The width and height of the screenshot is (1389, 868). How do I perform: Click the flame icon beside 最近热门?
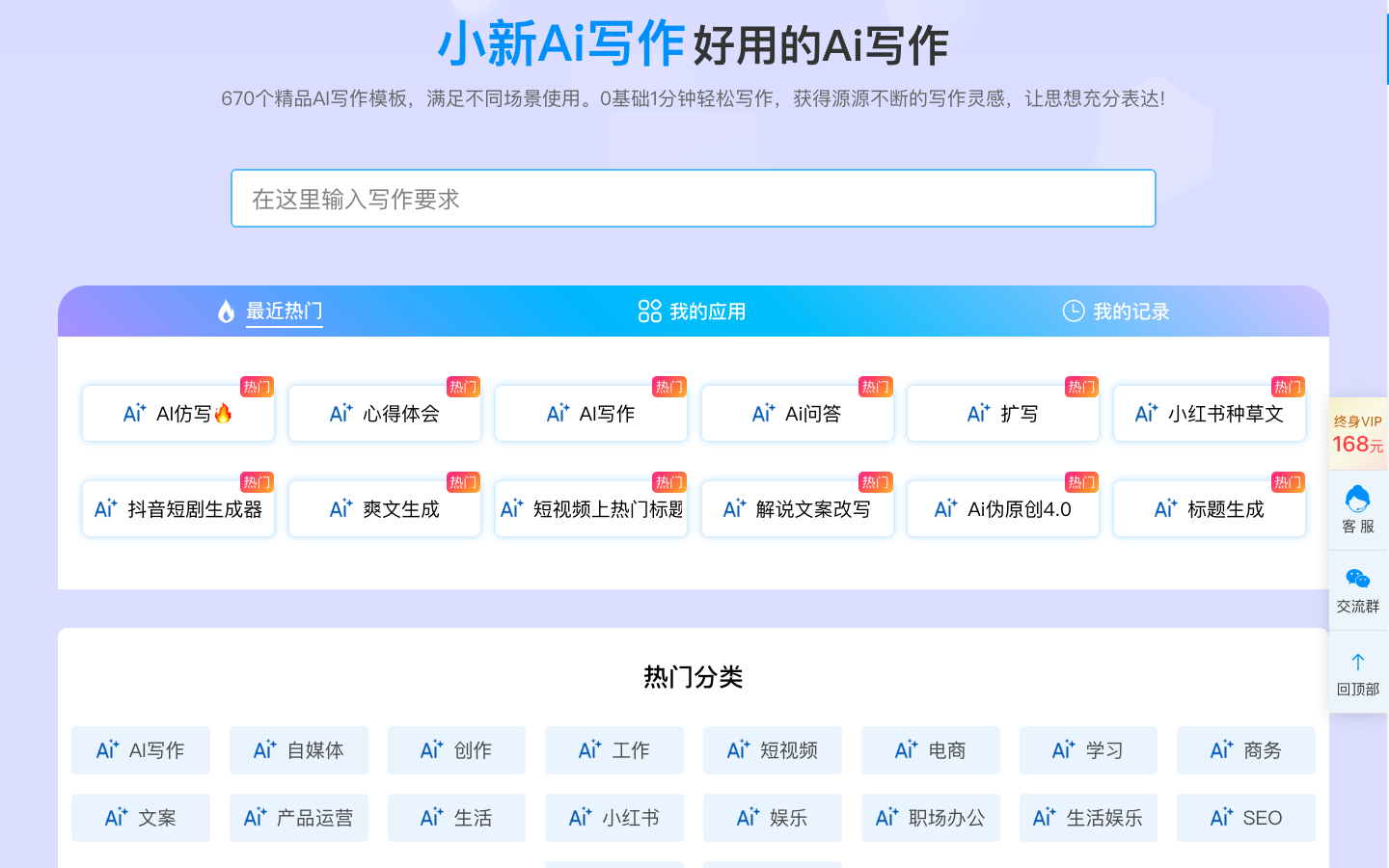click(x=226, y=312)
